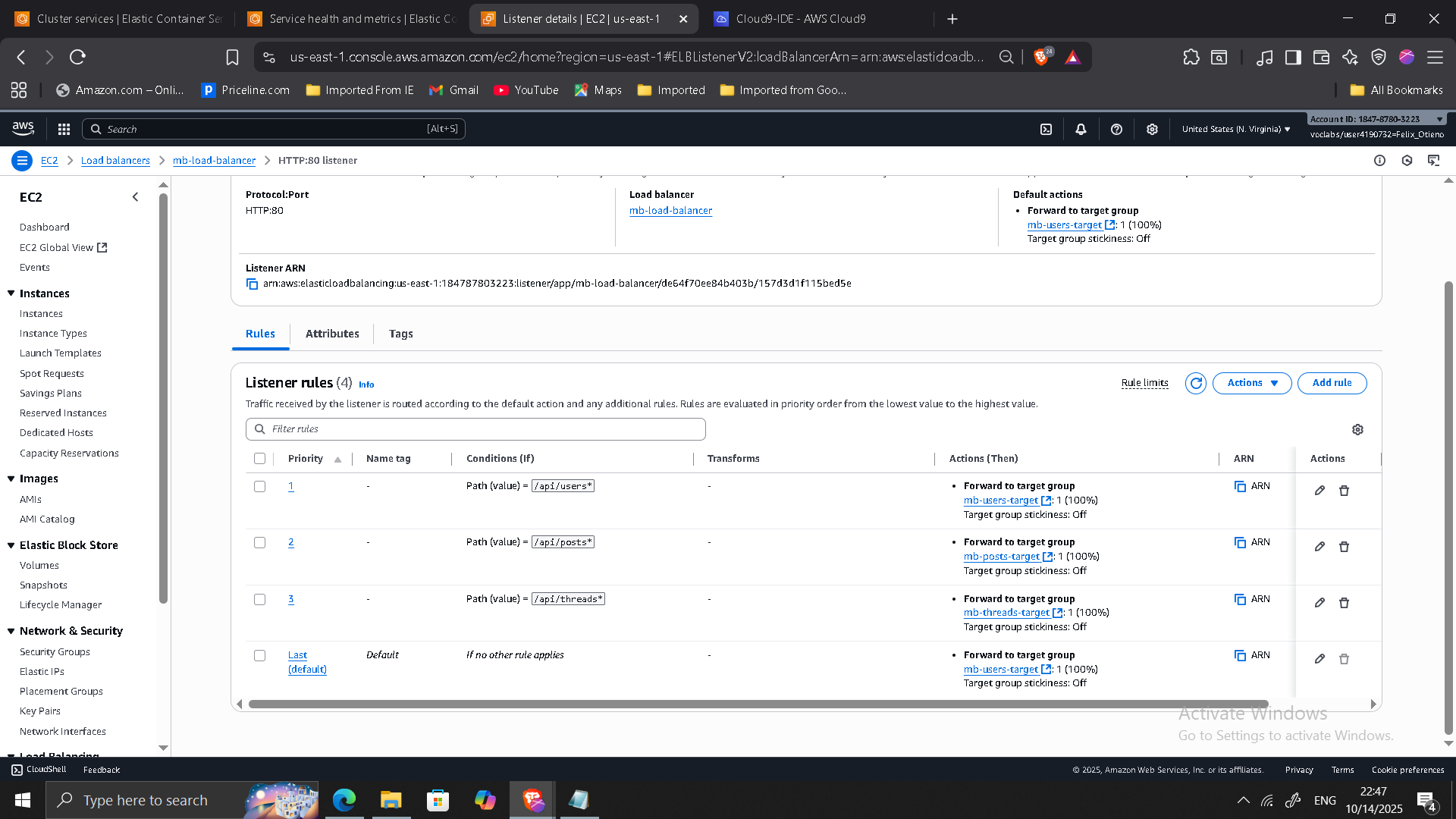
Task: Open region selector United States (N. Virginia)
Action: pos(1235,130)
